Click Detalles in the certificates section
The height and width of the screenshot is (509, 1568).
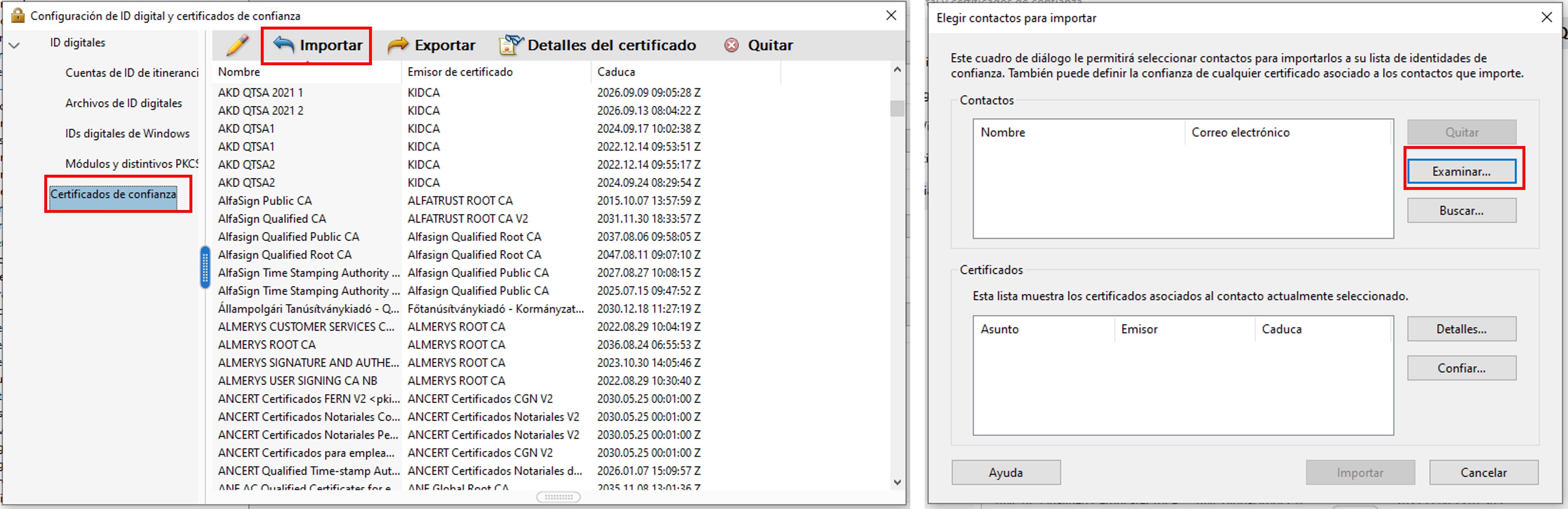[1461, 329]
